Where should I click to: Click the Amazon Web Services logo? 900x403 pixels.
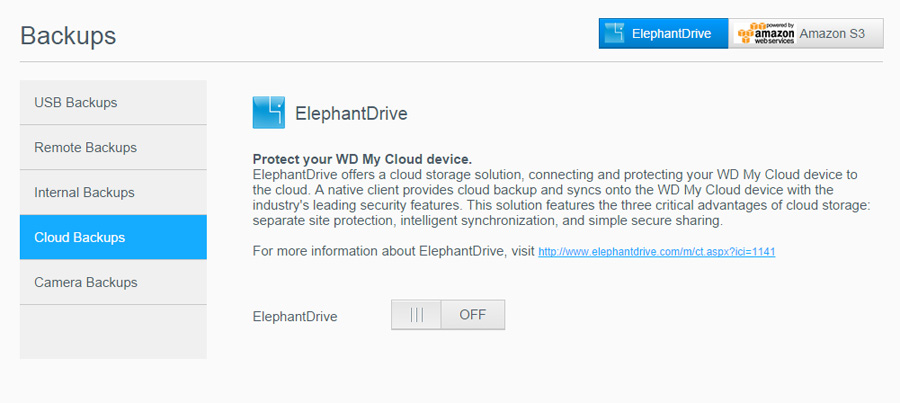766,33
